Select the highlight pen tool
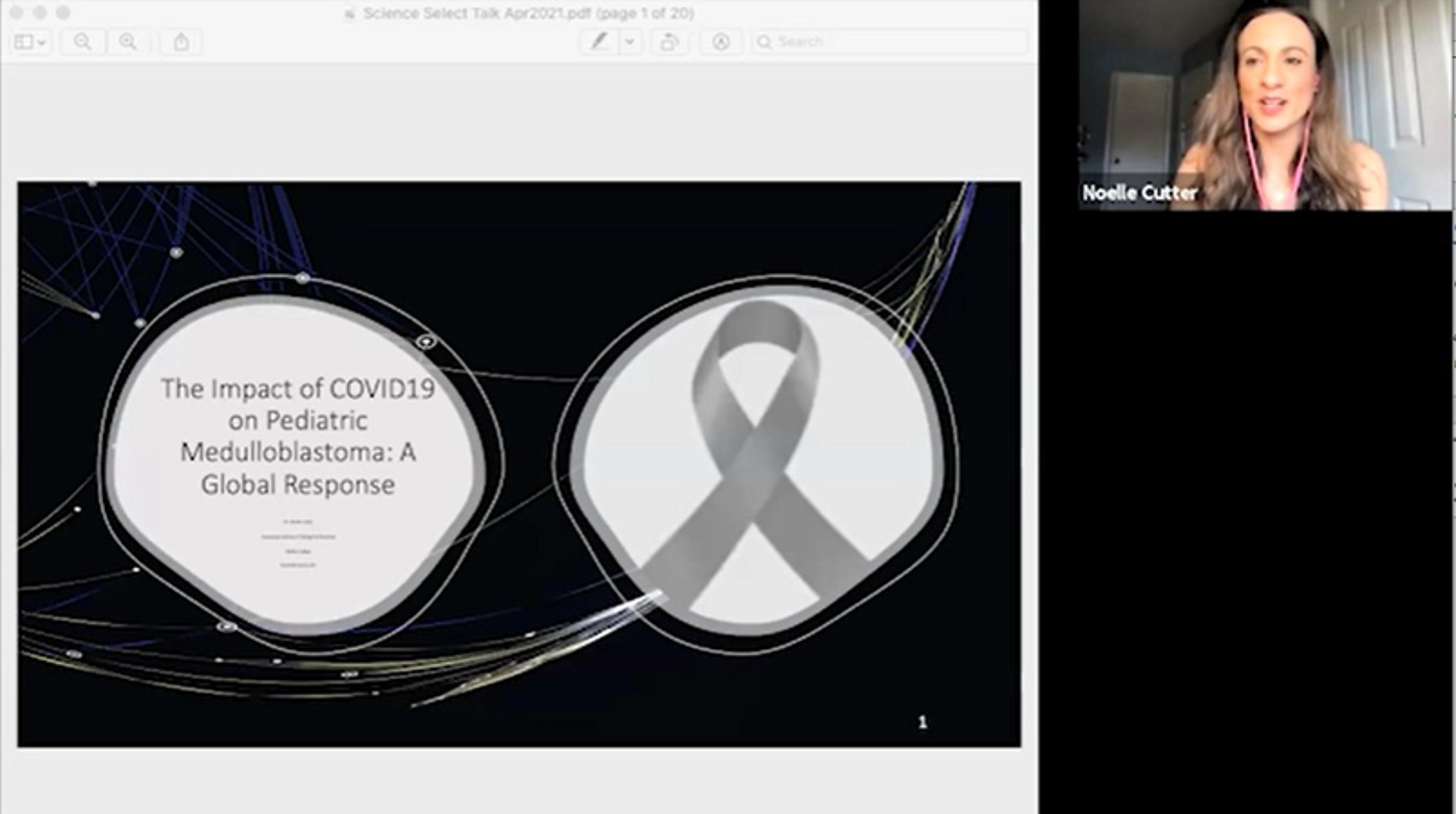 click(599, 42)
